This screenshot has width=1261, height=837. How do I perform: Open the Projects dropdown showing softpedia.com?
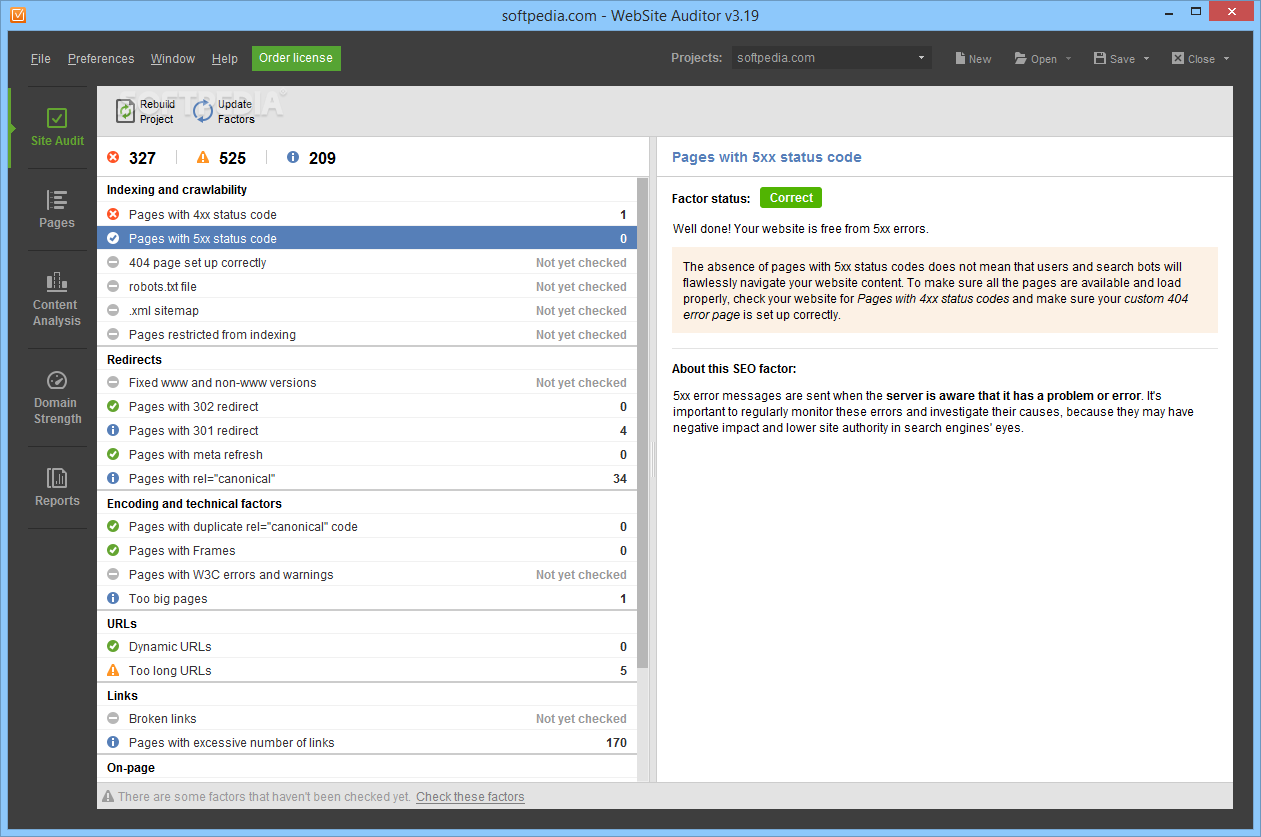click(x=831, y=58)
